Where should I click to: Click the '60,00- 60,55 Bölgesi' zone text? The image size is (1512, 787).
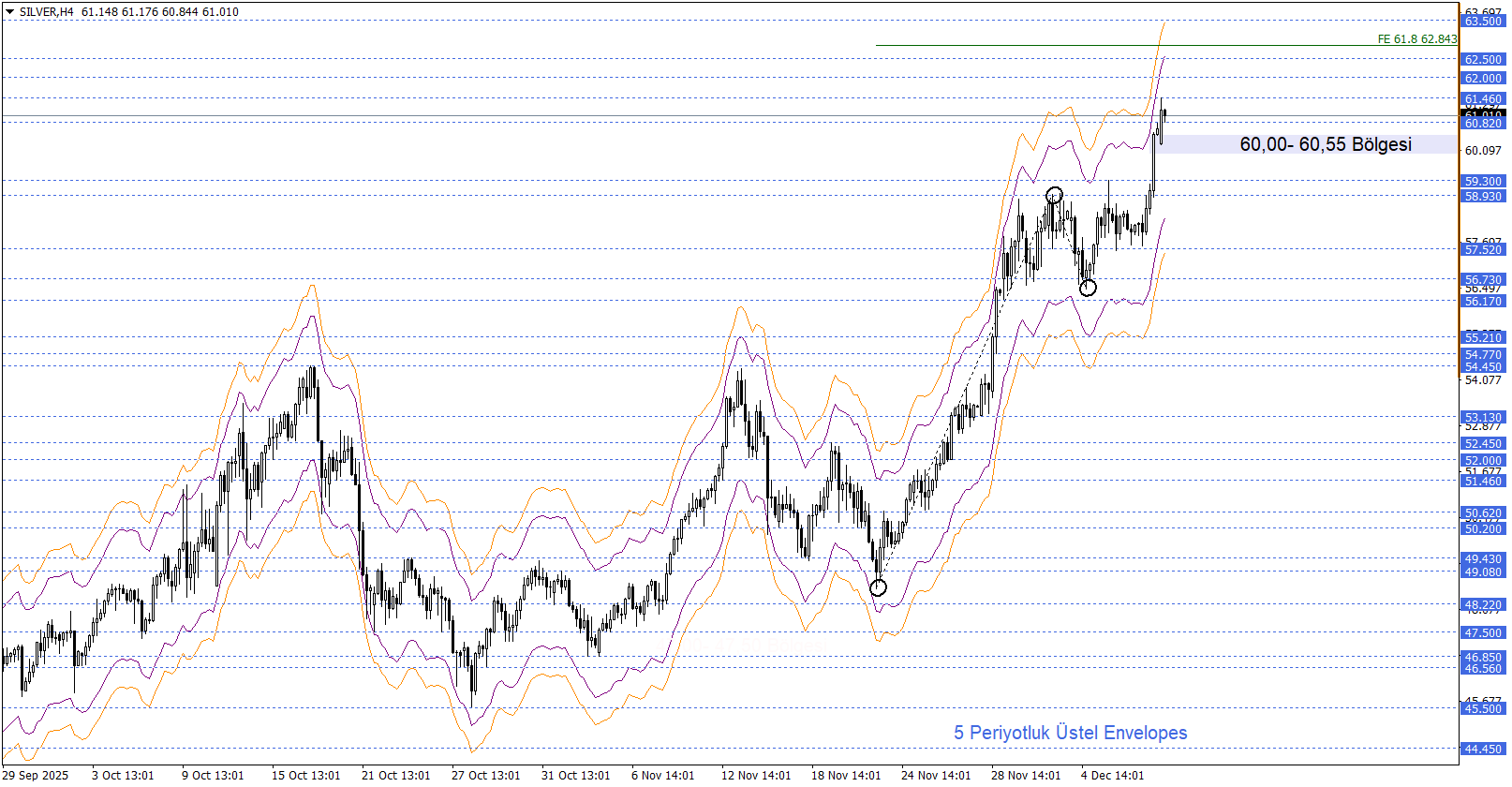pyautogui.click(x=1325, y=144)
